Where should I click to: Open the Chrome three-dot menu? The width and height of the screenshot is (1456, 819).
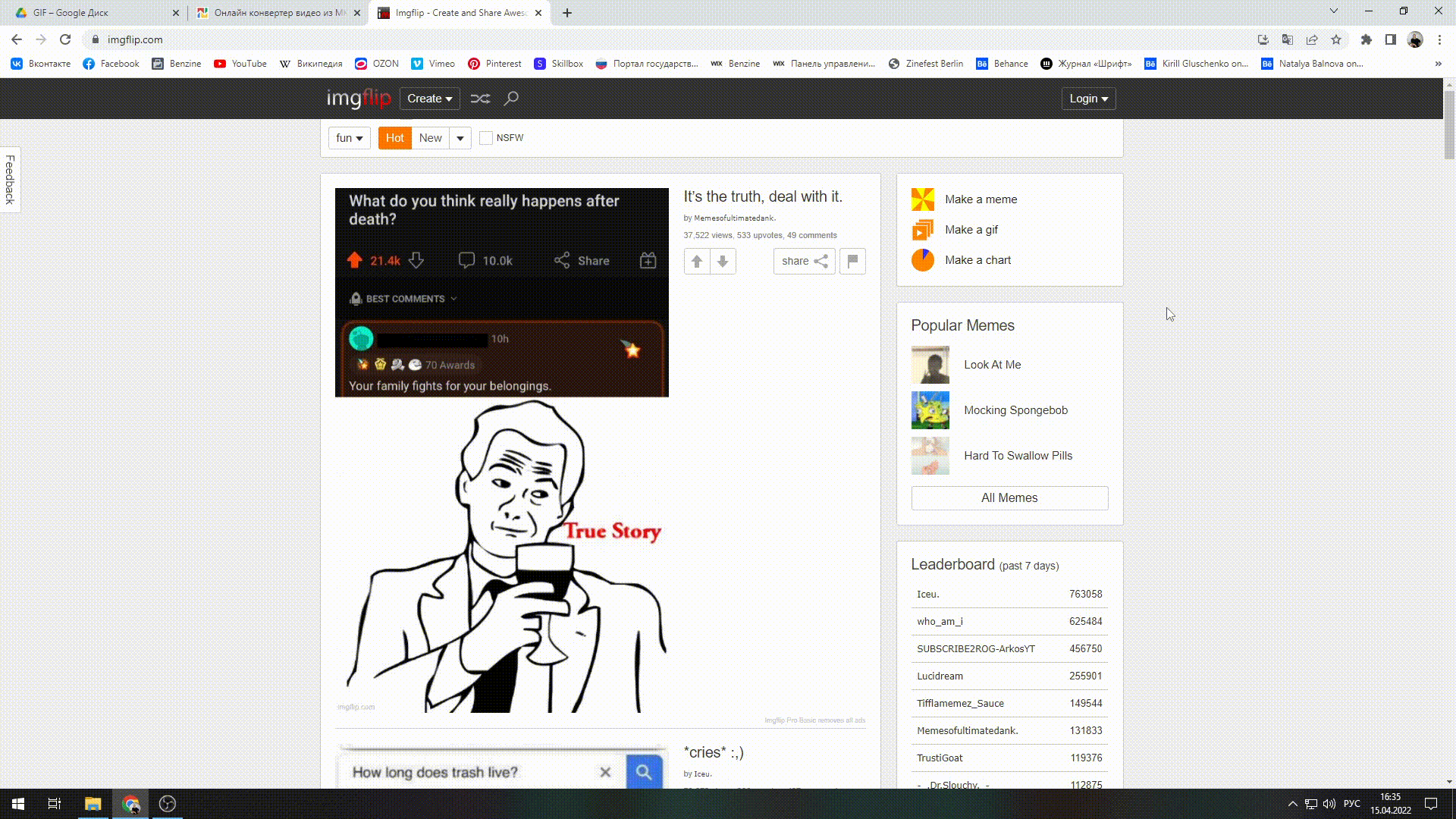[1439, 39]
